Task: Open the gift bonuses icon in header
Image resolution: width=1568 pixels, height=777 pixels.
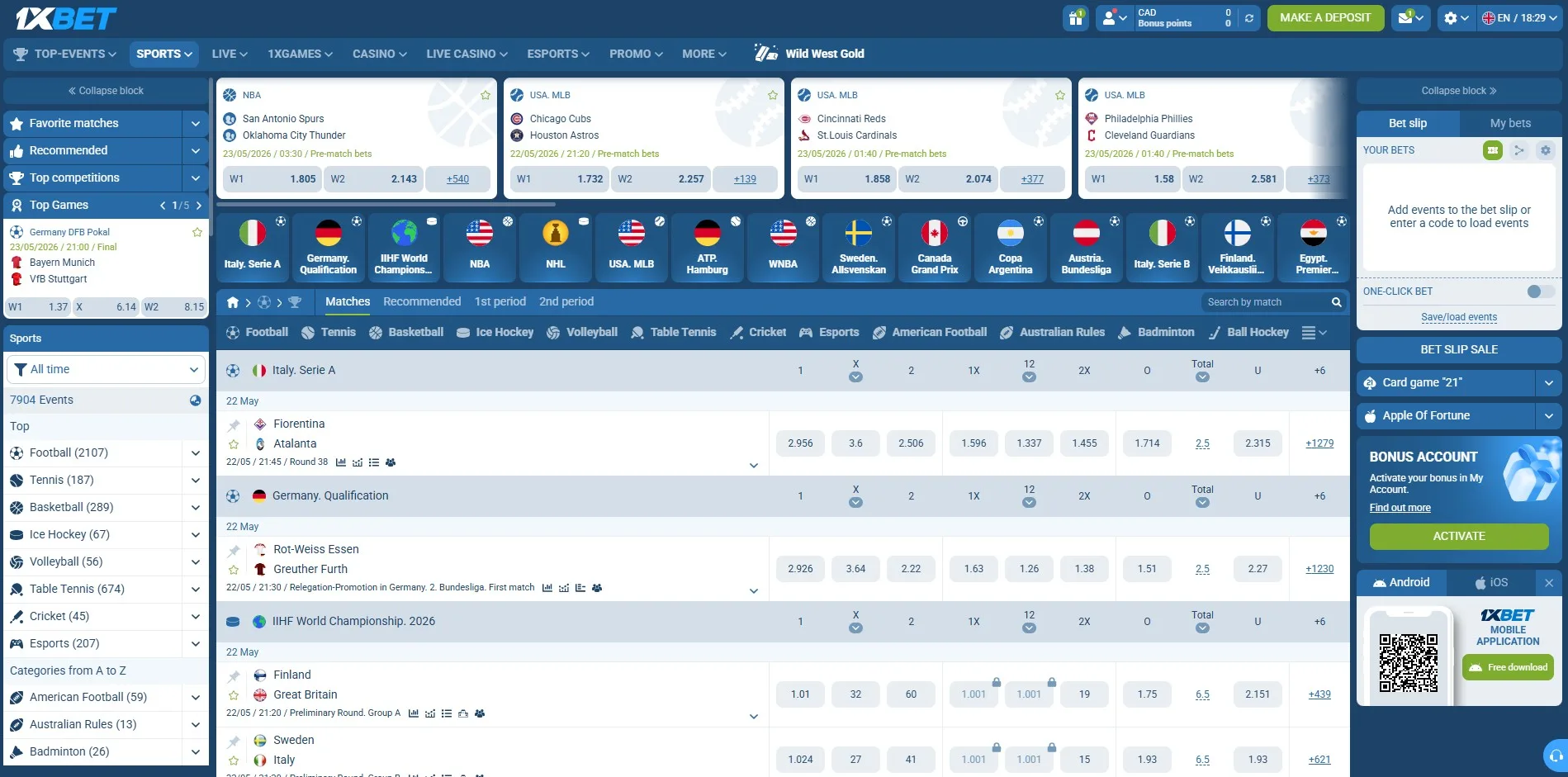Action: (x=1075, y=17)
